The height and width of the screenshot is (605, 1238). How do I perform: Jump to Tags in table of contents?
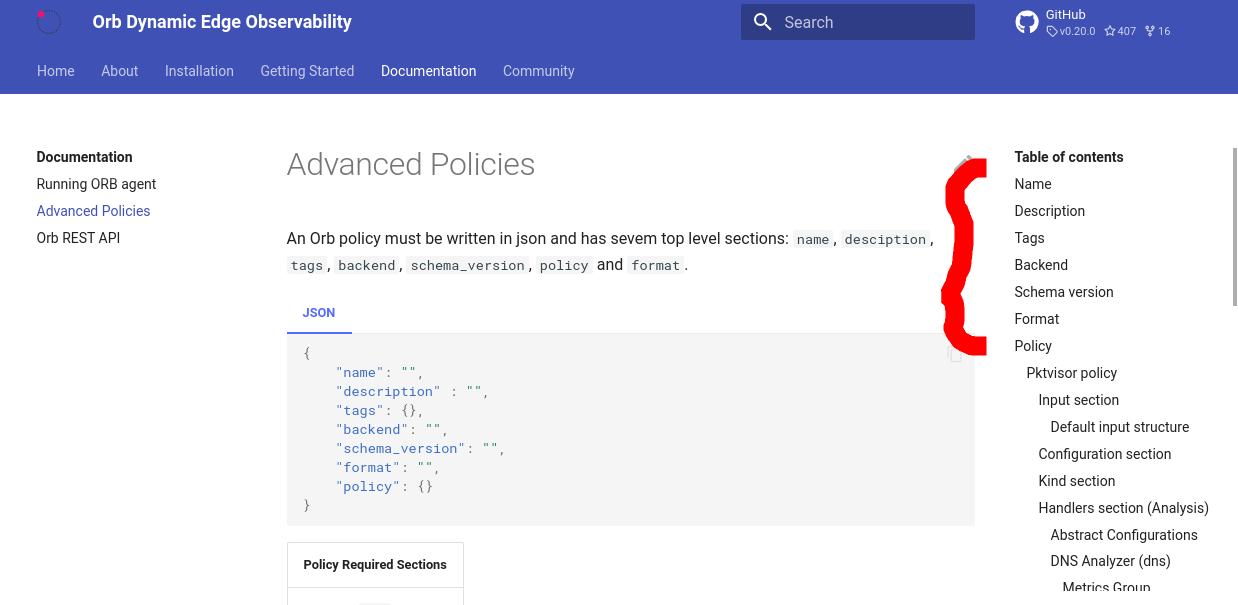(x=1030, y=238)
